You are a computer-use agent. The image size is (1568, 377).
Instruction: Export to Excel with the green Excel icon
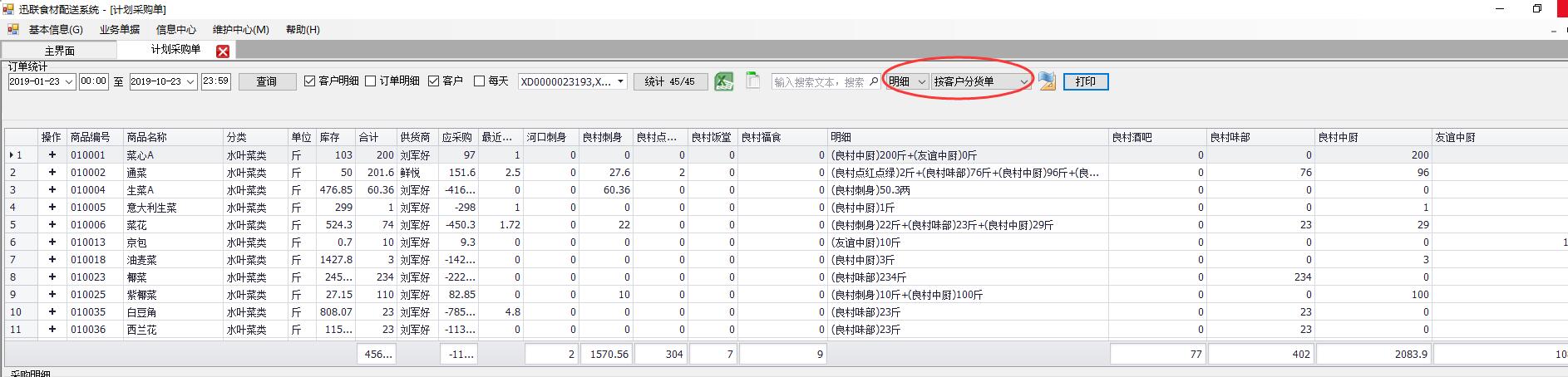(724, 81)
